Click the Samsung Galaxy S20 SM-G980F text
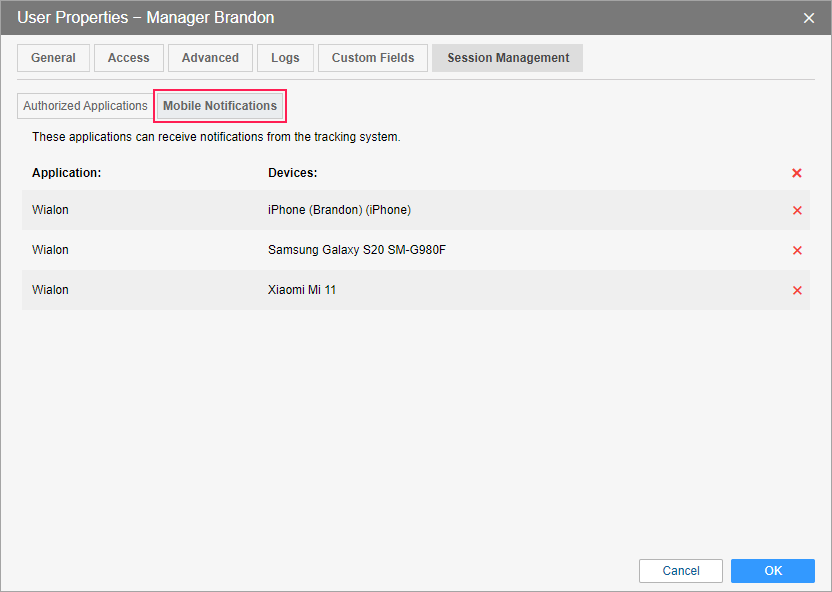The height and width of the screenshot is (592, 832). (x=356, y=250)
